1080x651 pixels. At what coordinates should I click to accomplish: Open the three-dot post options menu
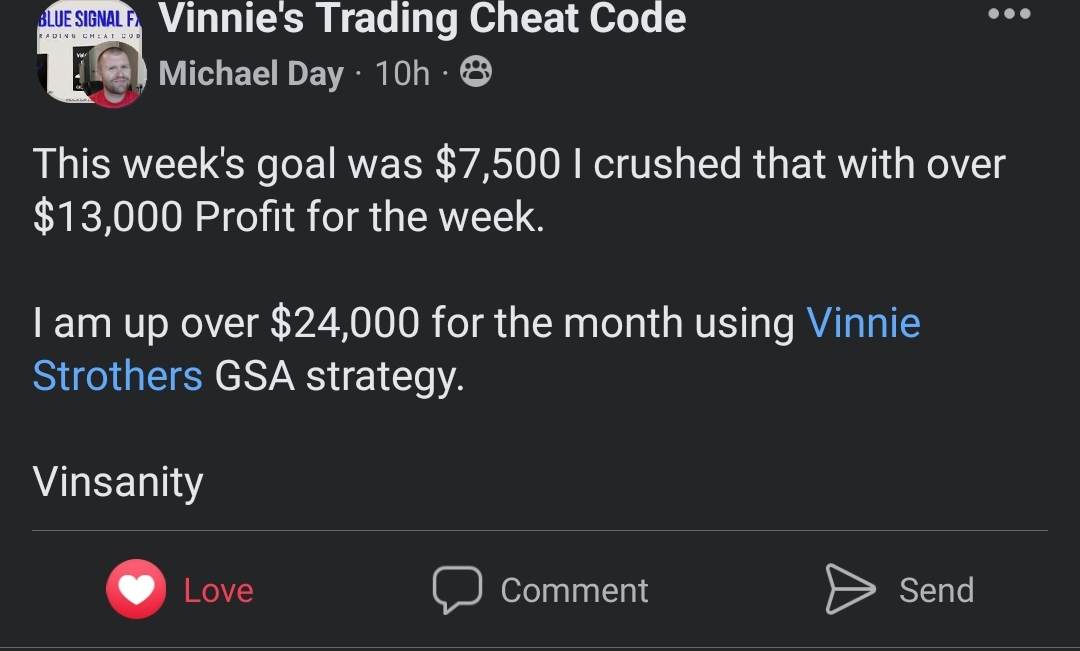1009,13
